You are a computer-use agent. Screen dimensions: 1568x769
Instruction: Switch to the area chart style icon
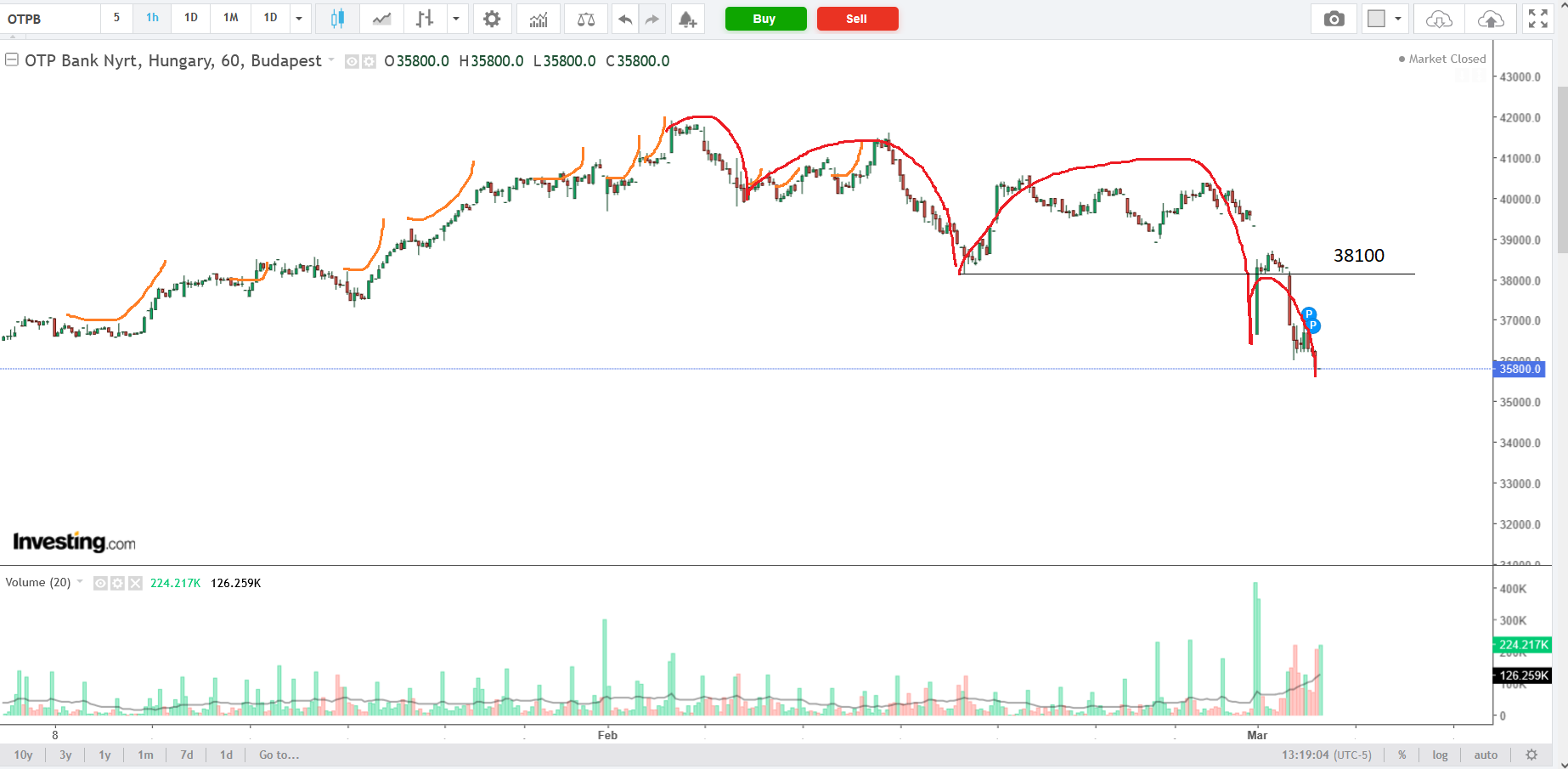point(381,19)
